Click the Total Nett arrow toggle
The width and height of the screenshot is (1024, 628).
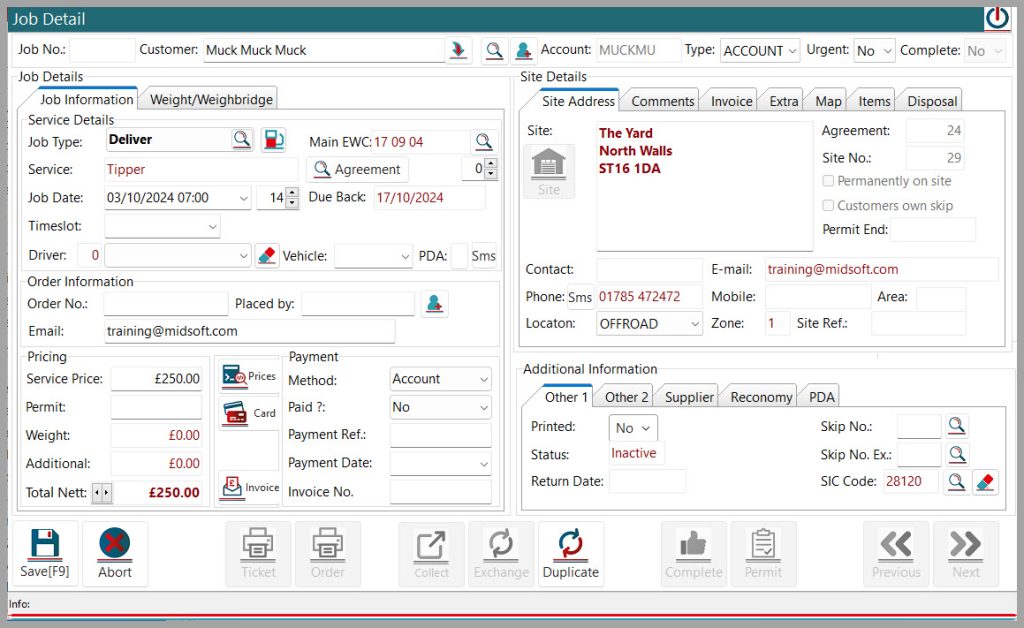[x=101, y=493]
